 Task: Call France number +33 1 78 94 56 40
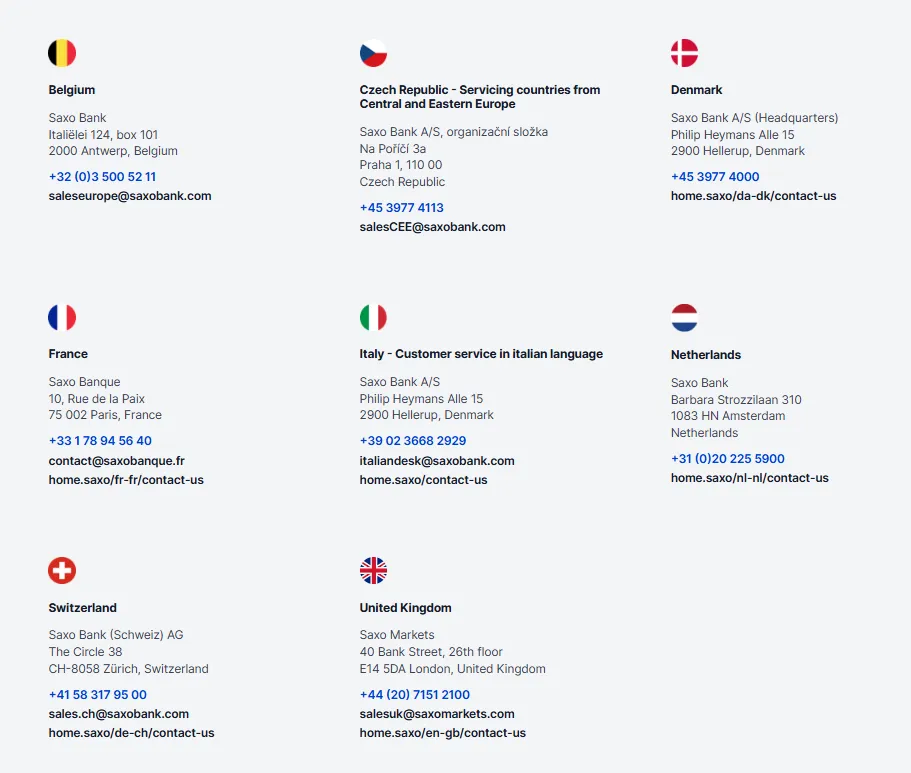[x=100, y=441]
